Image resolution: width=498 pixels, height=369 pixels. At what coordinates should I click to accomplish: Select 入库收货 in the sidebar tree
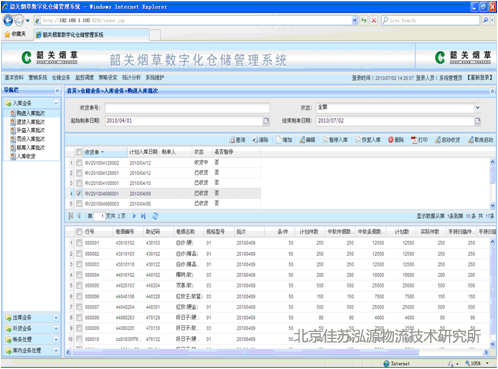point(26,156)
